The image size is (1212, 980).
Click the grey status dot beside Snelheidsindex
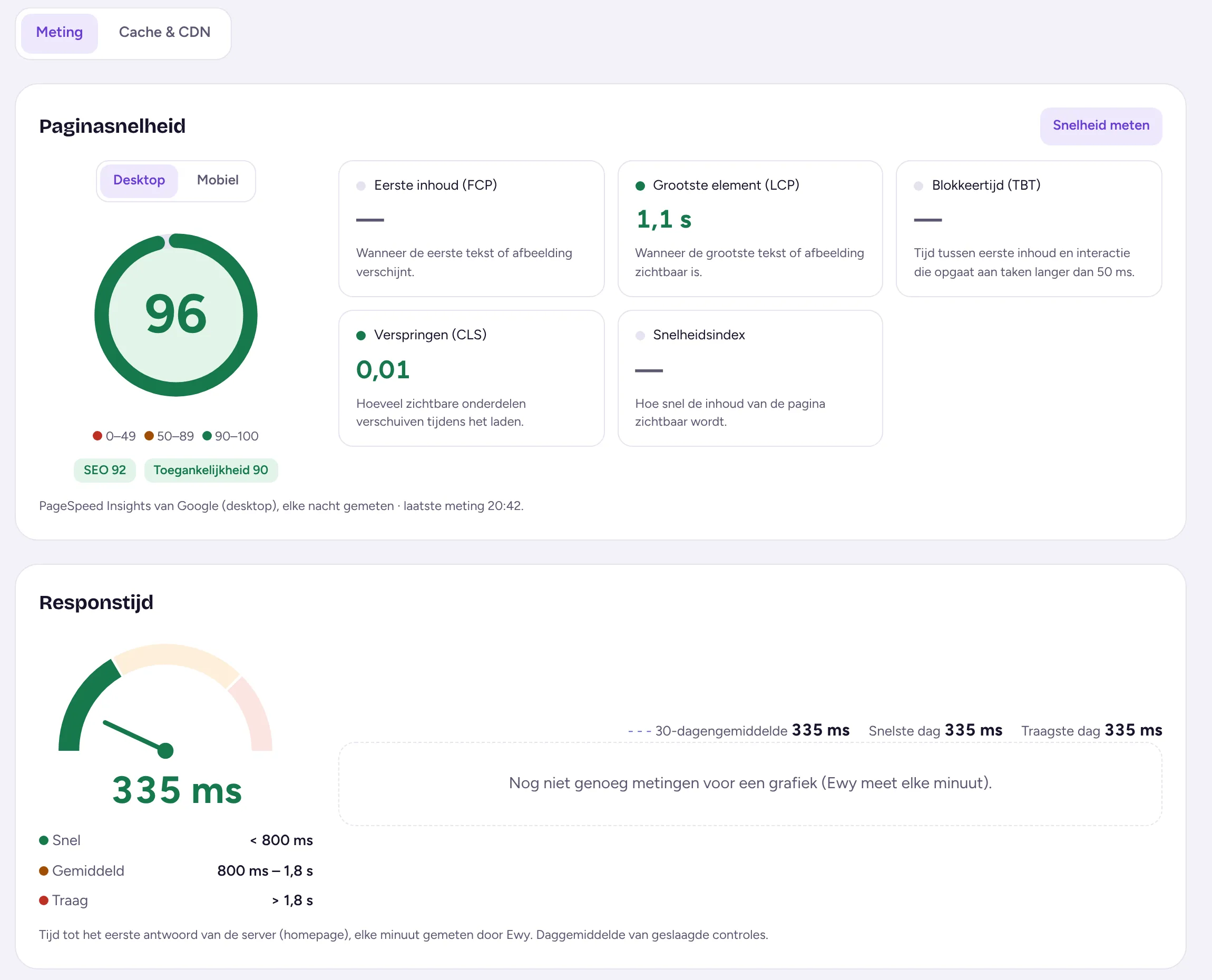point(640,335)
